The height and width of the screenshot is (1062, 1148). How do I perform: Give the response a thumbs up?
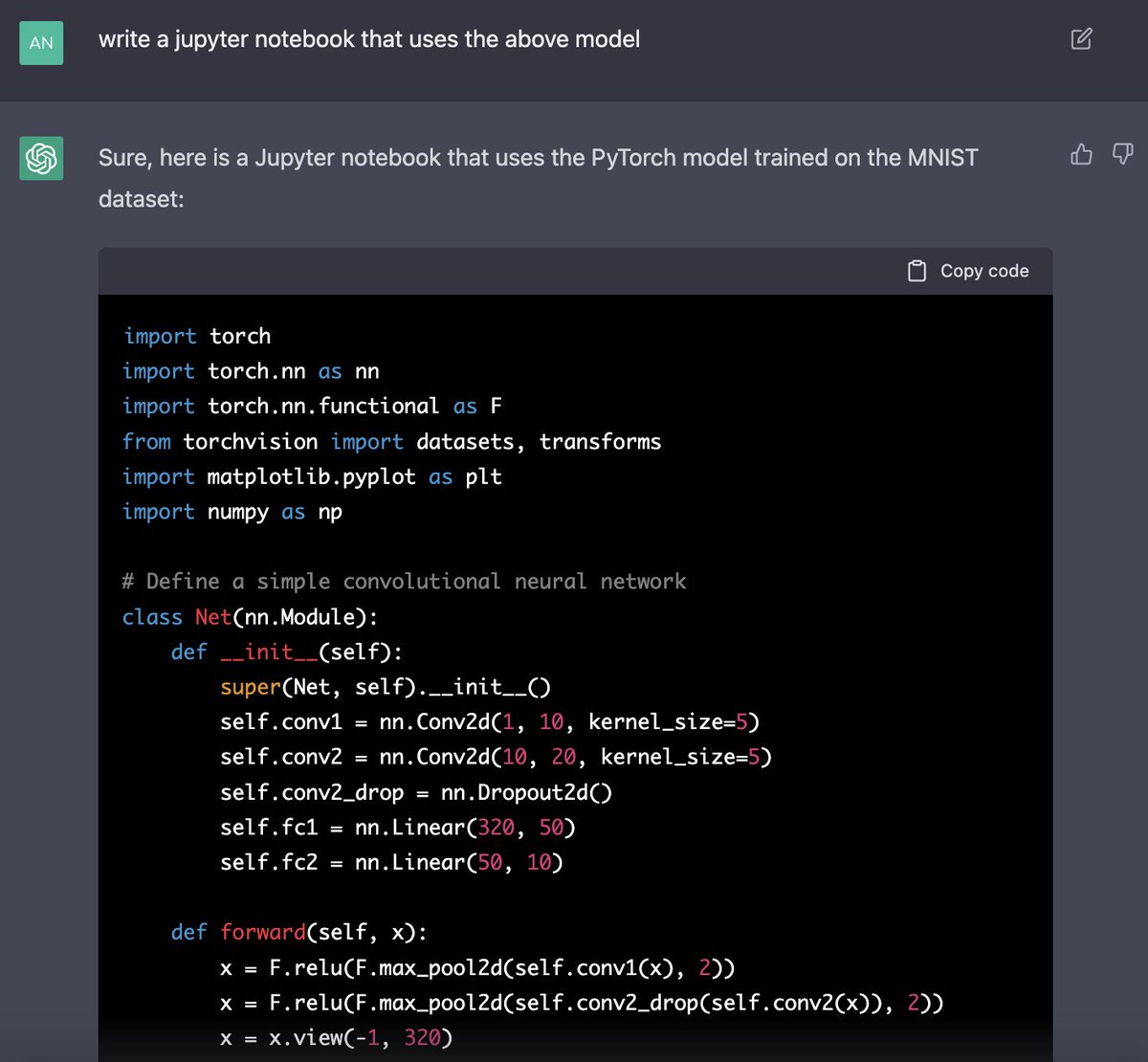[x=1081, y=154]
